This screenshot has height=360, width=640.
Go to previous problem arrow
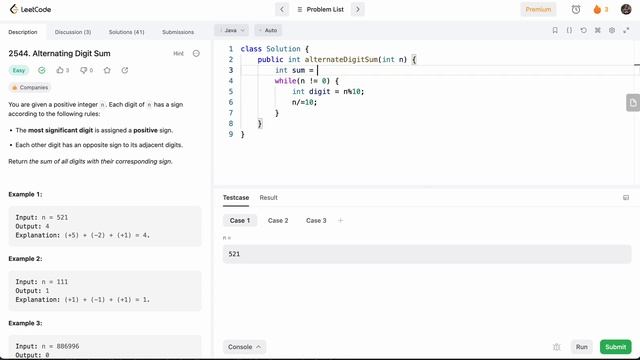pos(282,9)
